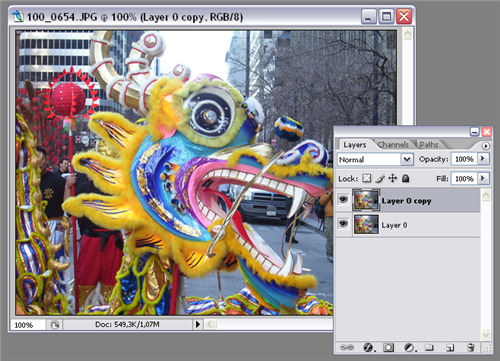Viewport: 500px width, 361px height.
Task: Click document horizontal scroll left arrow
Action: [210, 324]
